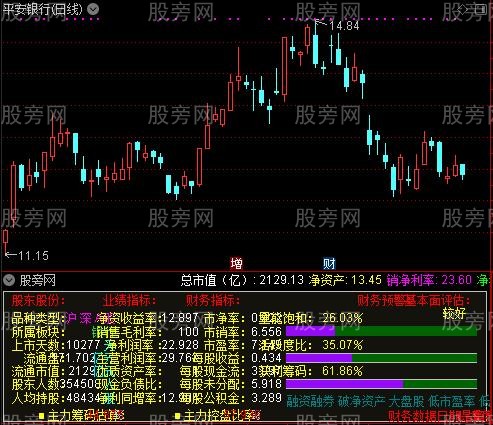Screen dimensions: 493x425
Task: Click the 量能饱和 percentage text
Action: [342, 318]
